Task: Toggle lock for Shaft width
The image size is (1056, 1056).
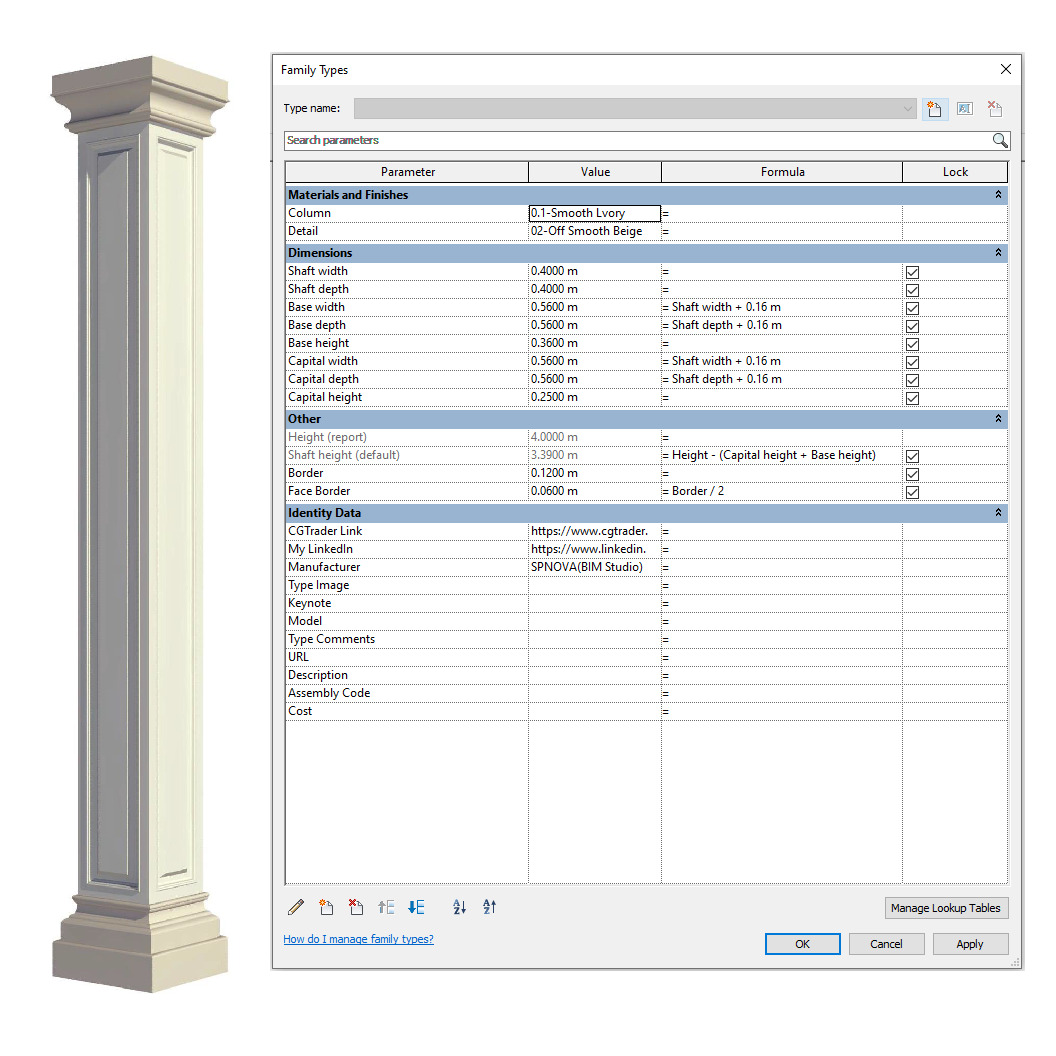Action: coord(913,272)
